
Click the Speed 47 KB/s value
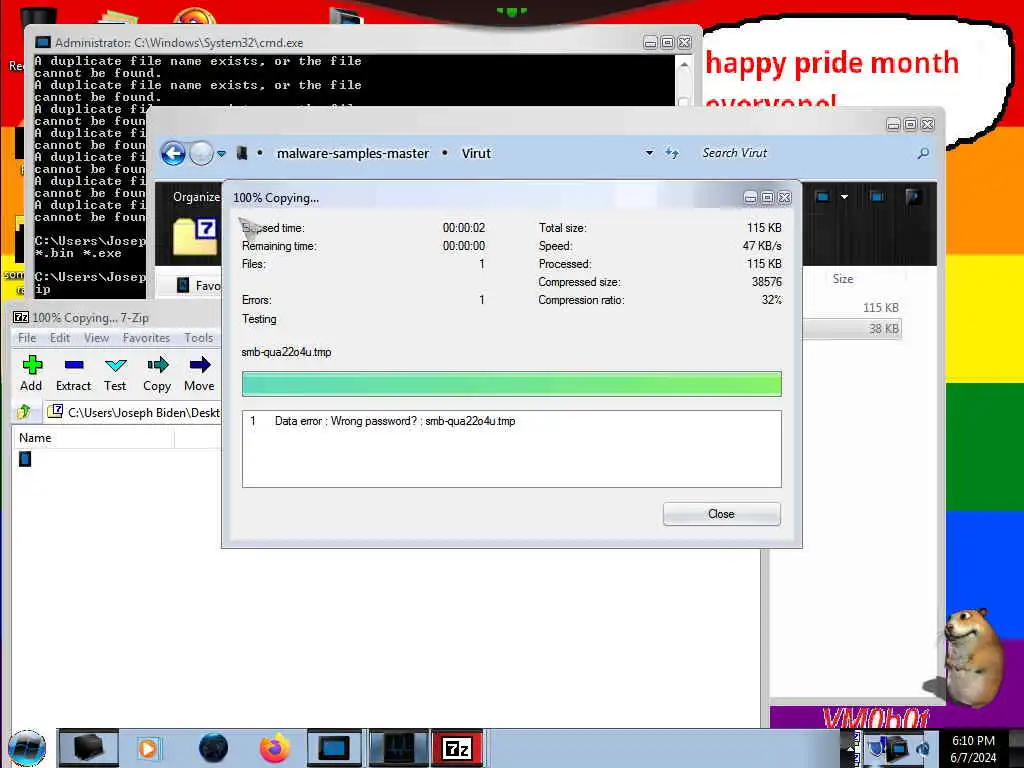(761, 246)
